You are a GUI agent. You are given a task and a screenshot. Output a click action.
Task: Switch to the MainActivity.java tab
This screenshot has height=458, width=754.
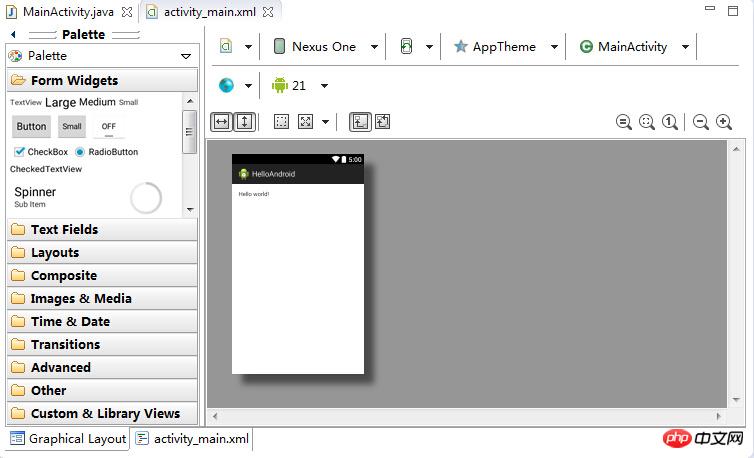pos(68,12)
